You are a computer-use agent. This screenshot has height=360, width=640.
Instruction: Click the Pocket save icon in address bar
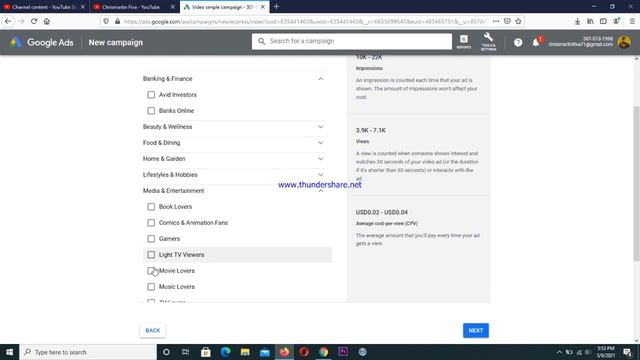[x=507, y=21]
